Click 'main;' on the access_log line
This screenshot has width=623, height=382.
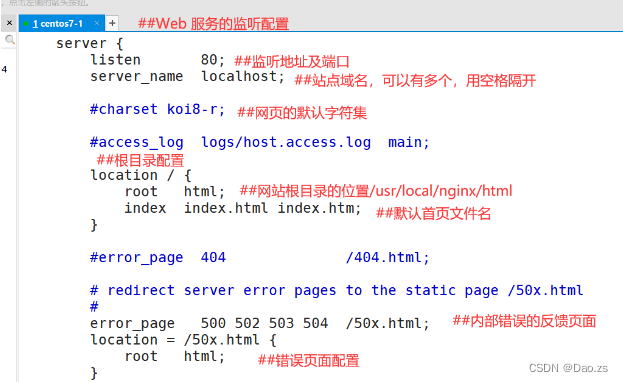pos(409,142)
